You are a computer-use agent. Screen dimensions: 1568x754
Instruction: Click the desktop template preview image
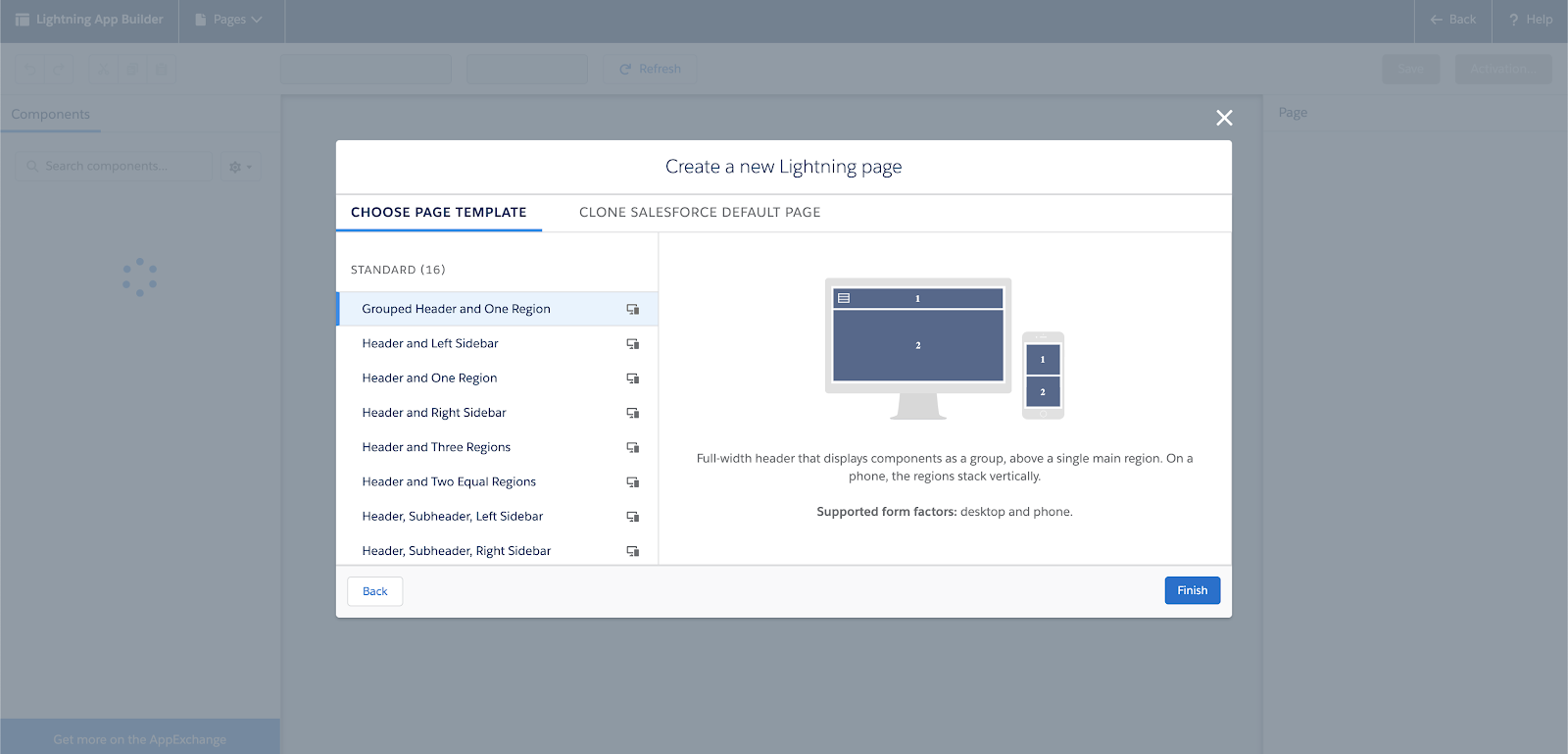918,348
